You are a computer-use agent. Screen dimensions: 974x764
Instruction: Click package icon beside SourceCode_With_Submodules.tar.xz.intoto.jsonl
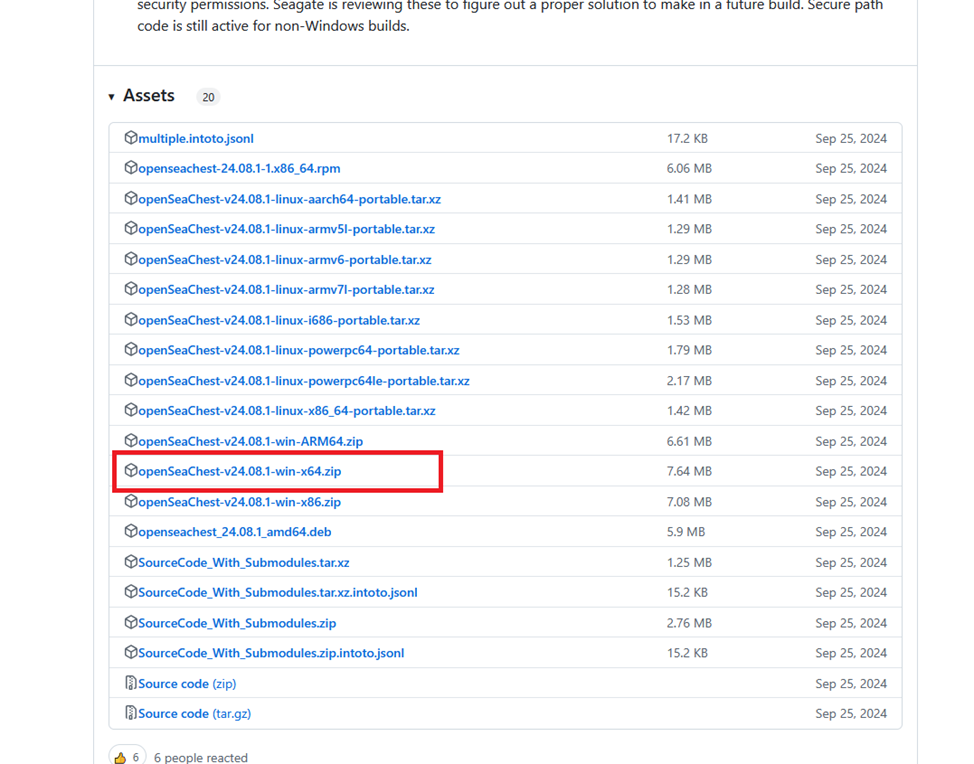pos(130,591)
